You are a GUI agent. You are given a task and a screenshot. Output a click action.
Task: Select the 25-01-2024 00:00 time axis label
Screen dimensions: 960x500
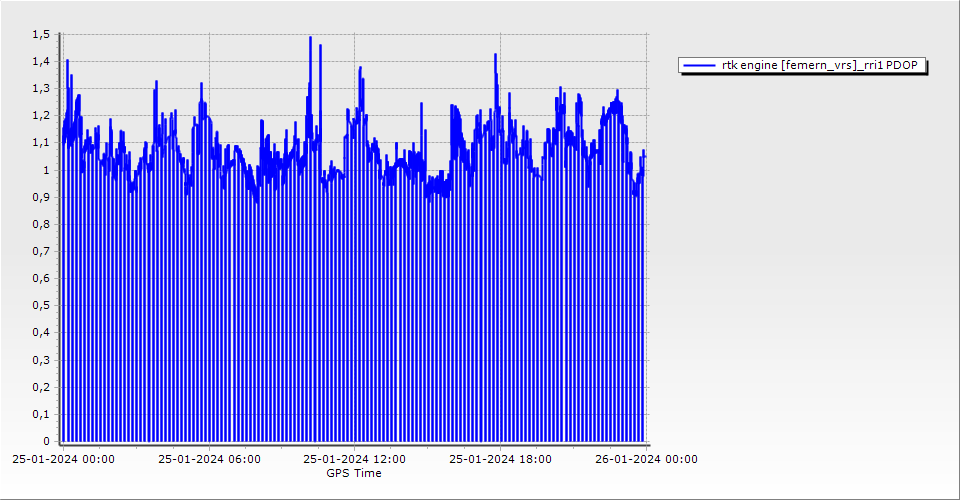[63, 460]
